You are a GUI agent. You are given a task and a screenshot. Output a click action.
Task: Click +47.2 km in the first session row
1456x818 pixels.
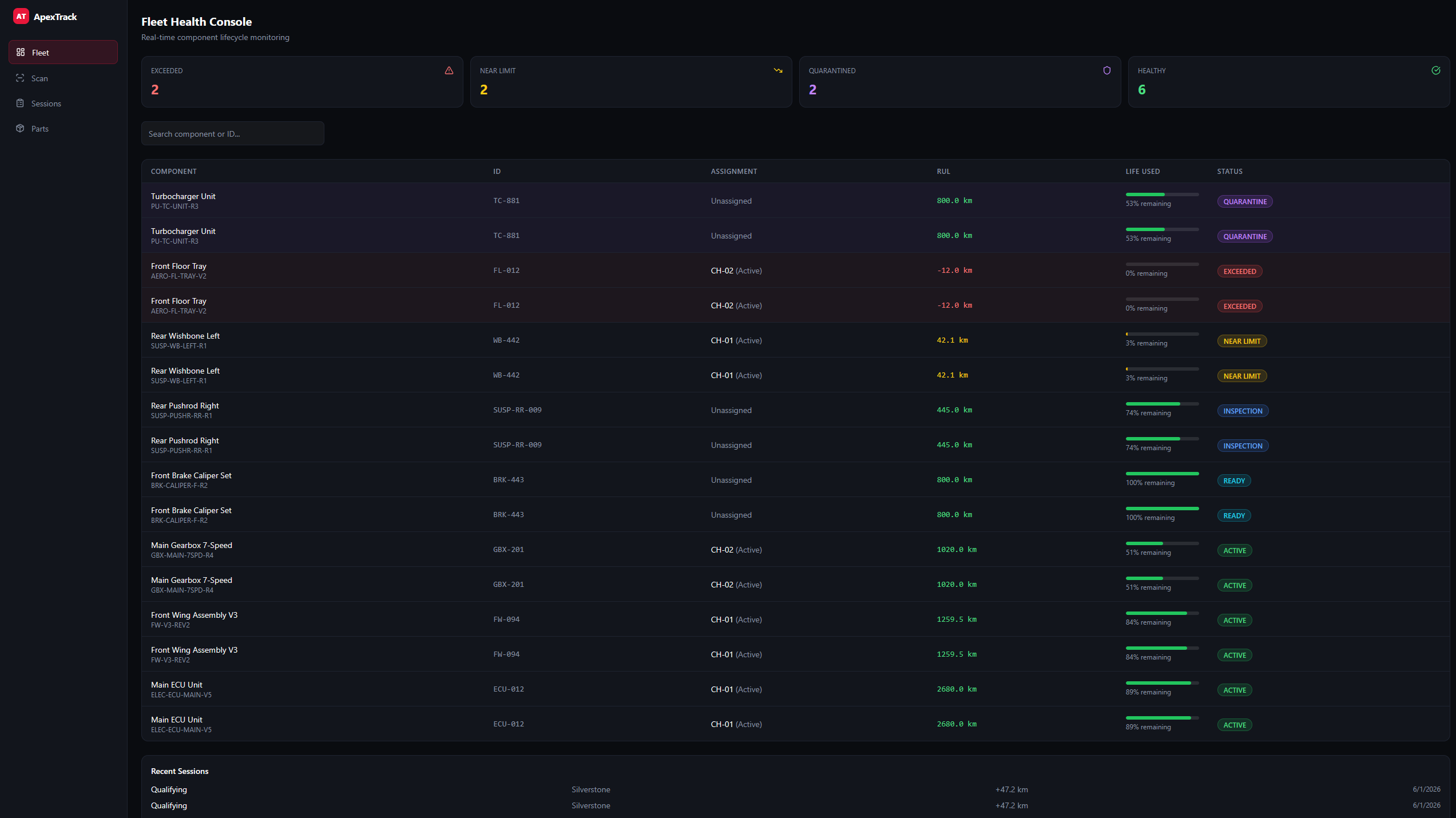click(x=1011, y=789)
